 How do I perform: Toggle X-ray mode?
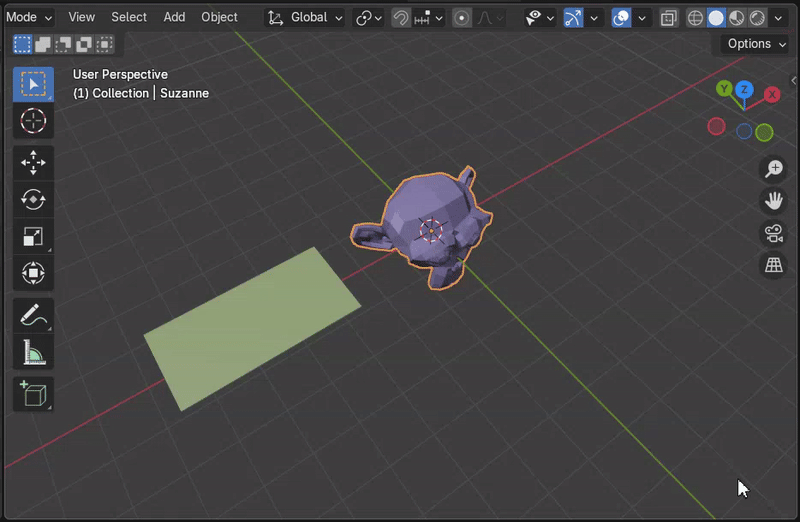668,18
